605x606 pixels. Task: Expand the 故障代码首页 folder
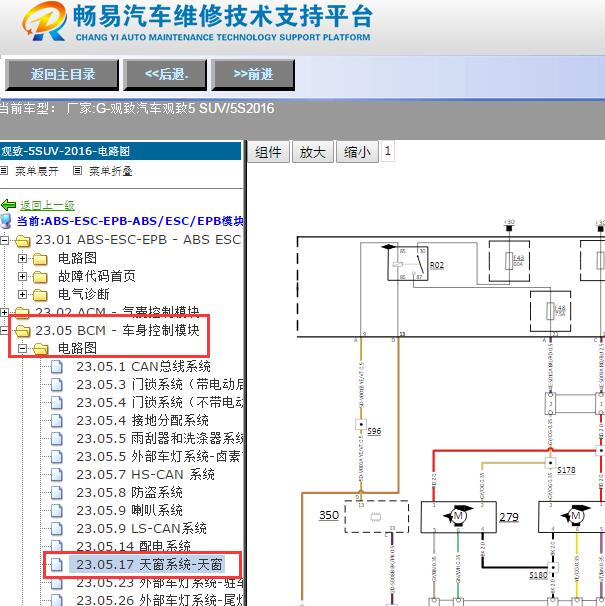click(22, 276)
